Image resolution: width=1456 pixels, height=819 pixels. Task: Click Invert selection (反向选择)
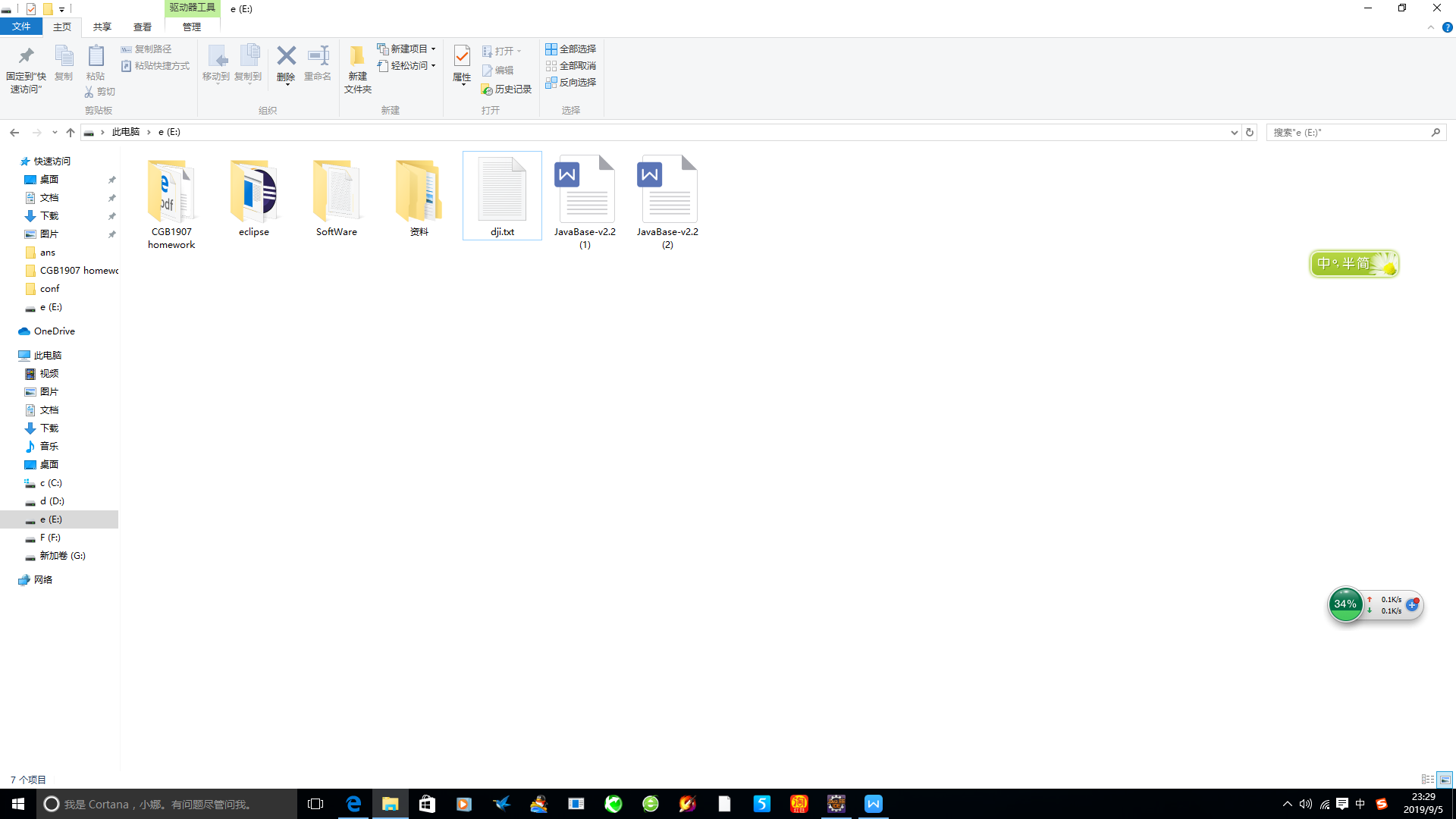point(571,83)
